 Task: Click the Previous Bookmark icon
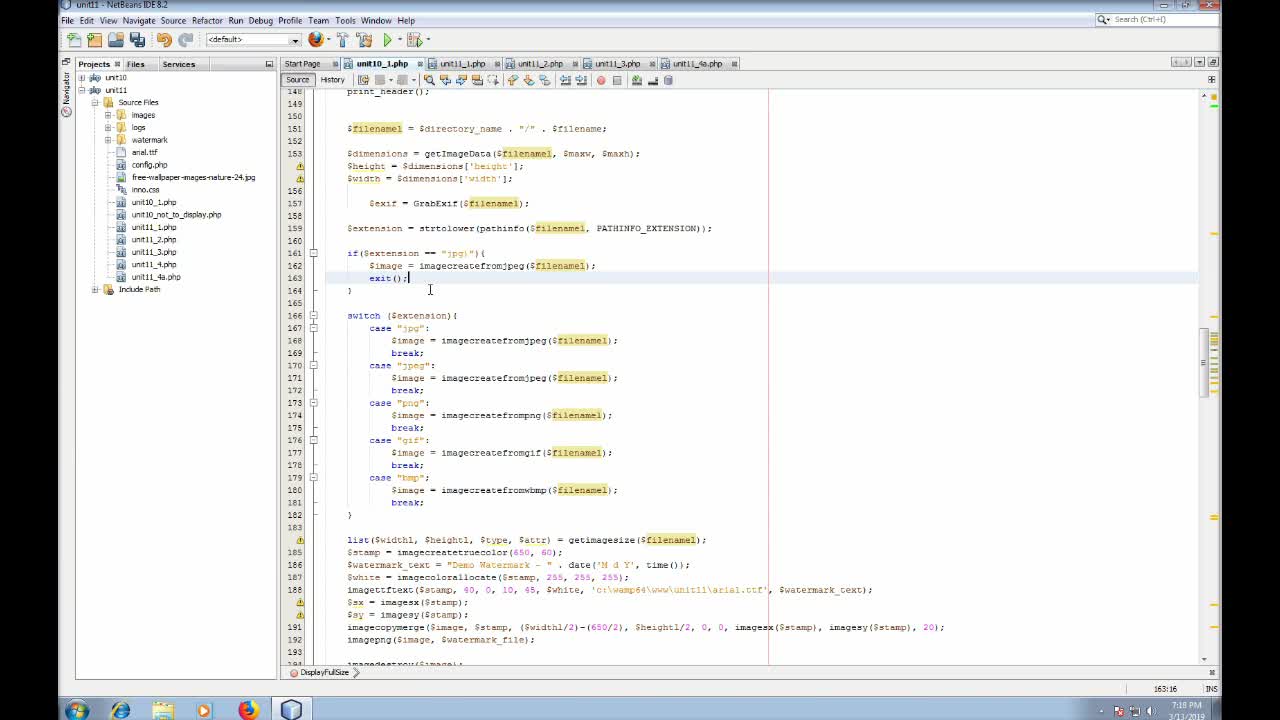pyautogui.click(x=512, y=80)
